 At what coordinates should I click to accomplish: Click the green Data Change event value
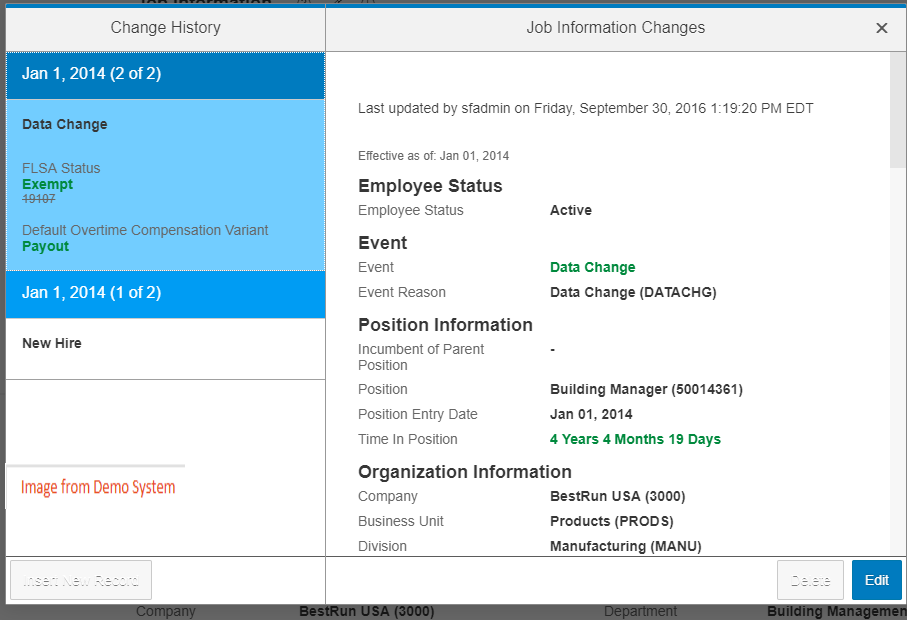coord(592,267)
